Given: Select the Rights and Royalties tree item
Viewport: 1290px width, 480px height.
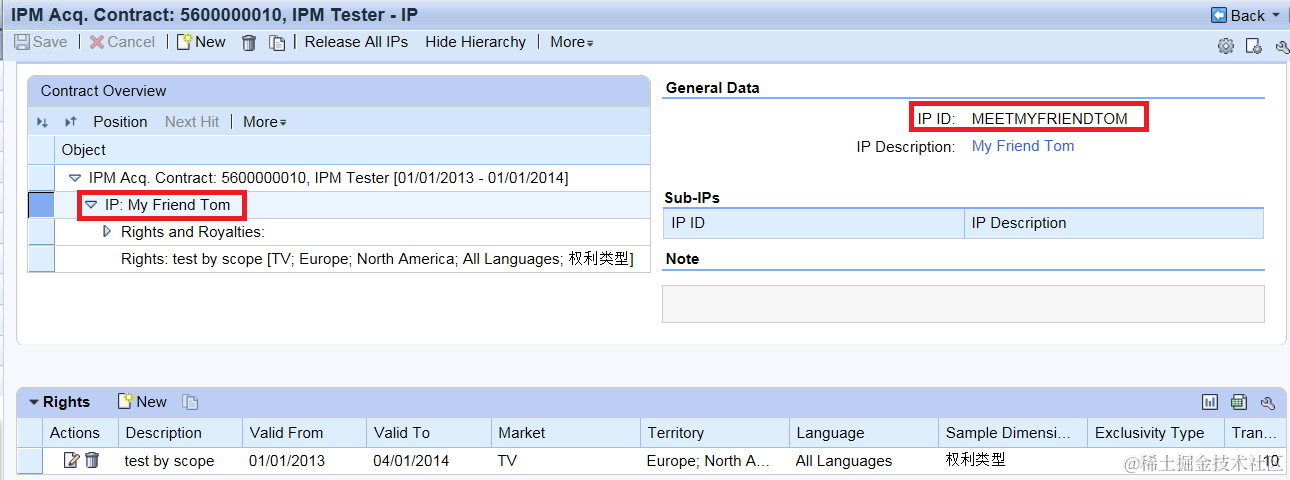Looking at the screenshot, I should click(192, 232).
